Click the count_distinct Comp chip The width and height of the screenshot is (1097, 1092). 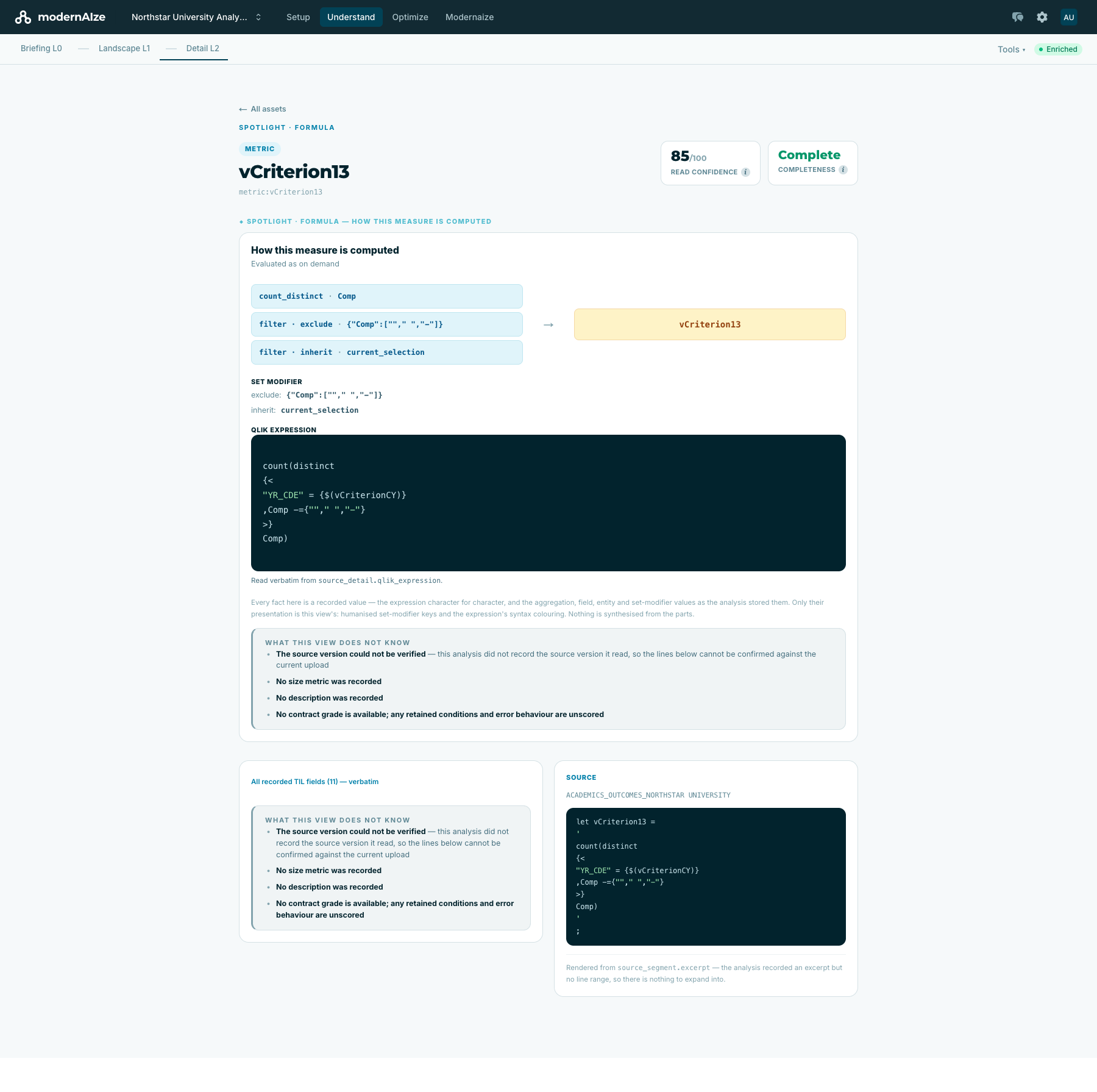tap(386, 296)
